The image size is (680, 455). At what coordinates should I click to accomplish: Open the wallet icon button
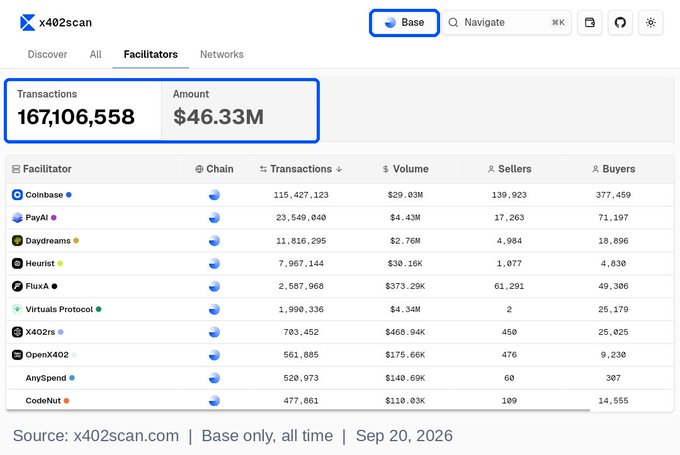tap(590, 23)
